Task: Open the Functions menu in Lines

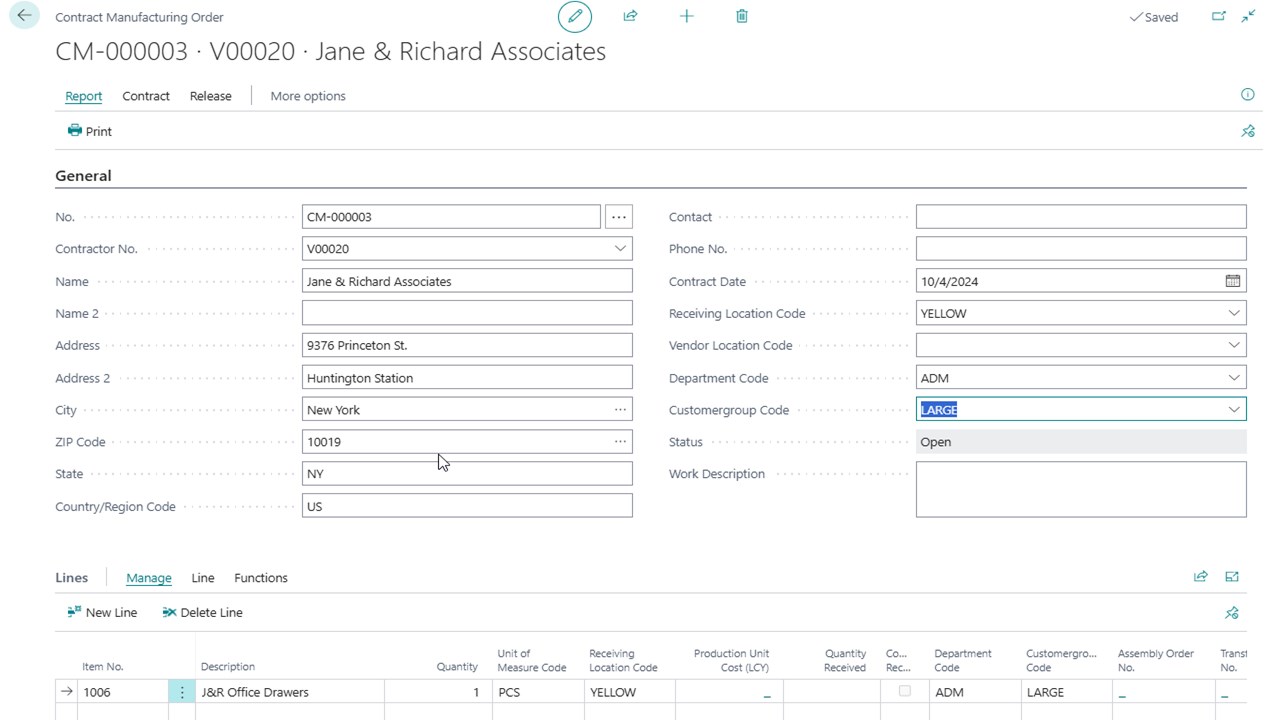Action: point(260,578)
